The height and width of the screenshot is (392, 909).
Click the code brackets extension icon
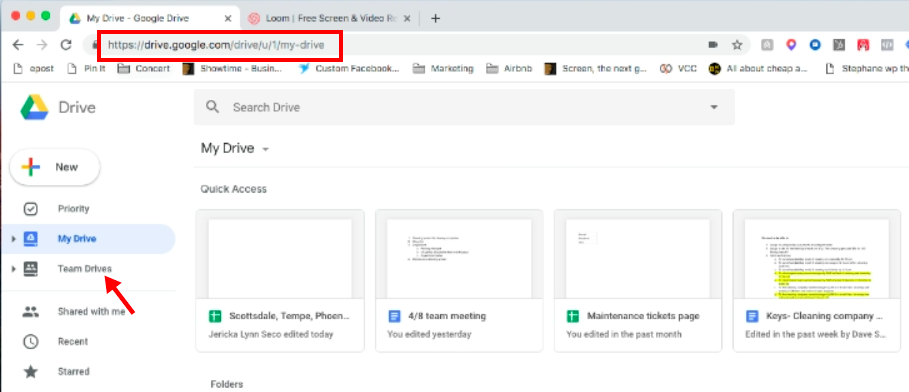887,45
